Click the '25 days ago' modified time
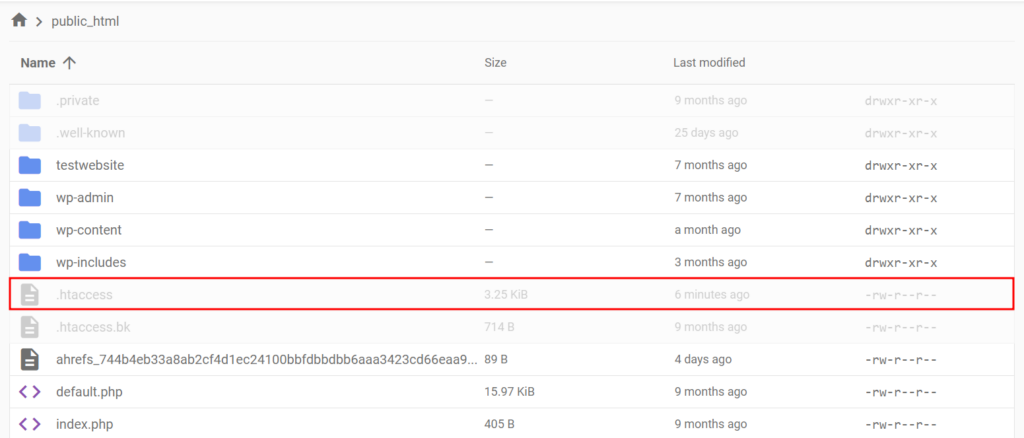Screen dimensions: 1024x438 [x=706, y=133]
